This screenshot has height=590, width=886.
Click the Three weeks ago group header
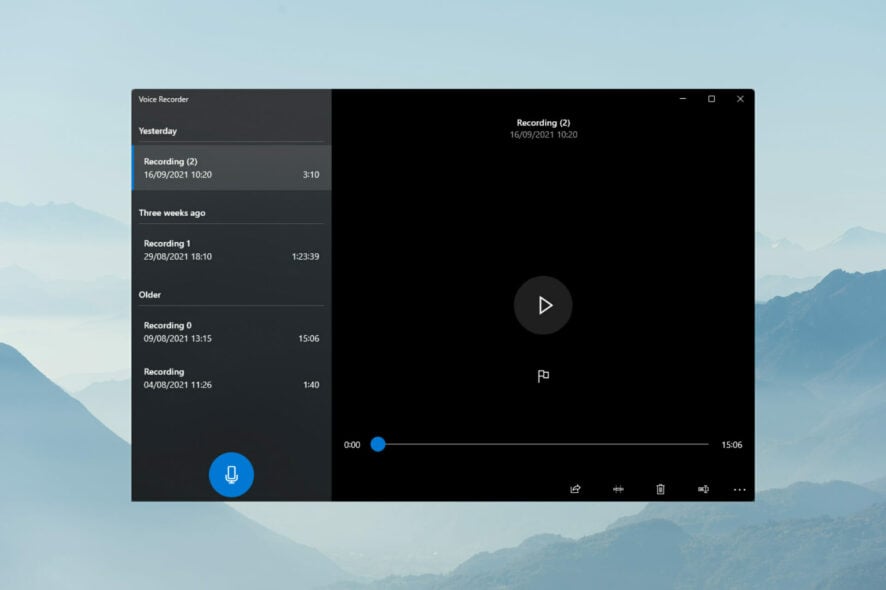[172, 213]
